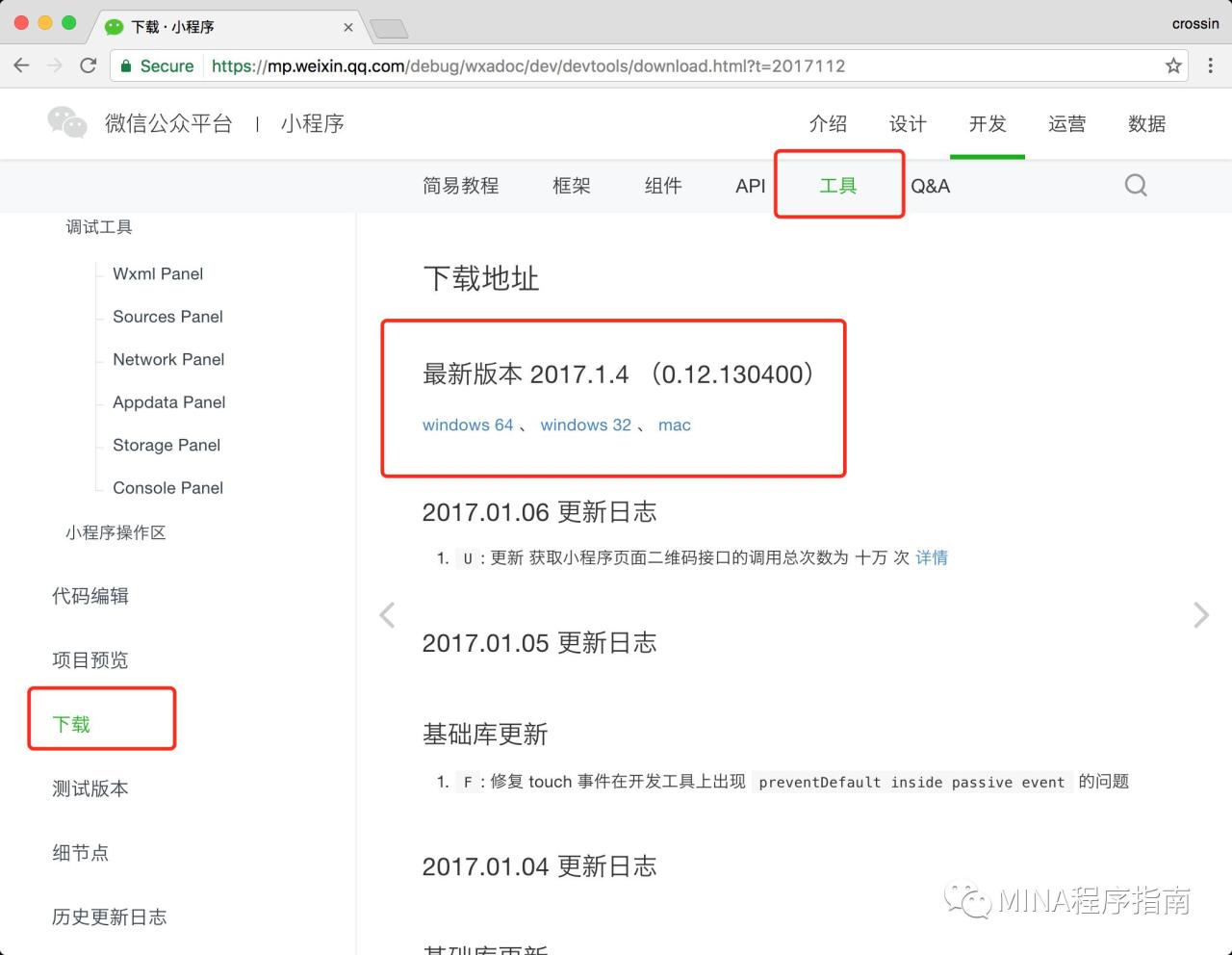Viewport: 1232px width, 955px height.
Task: Click the preventDefault inside passive event code
Action: click(911, 782)
